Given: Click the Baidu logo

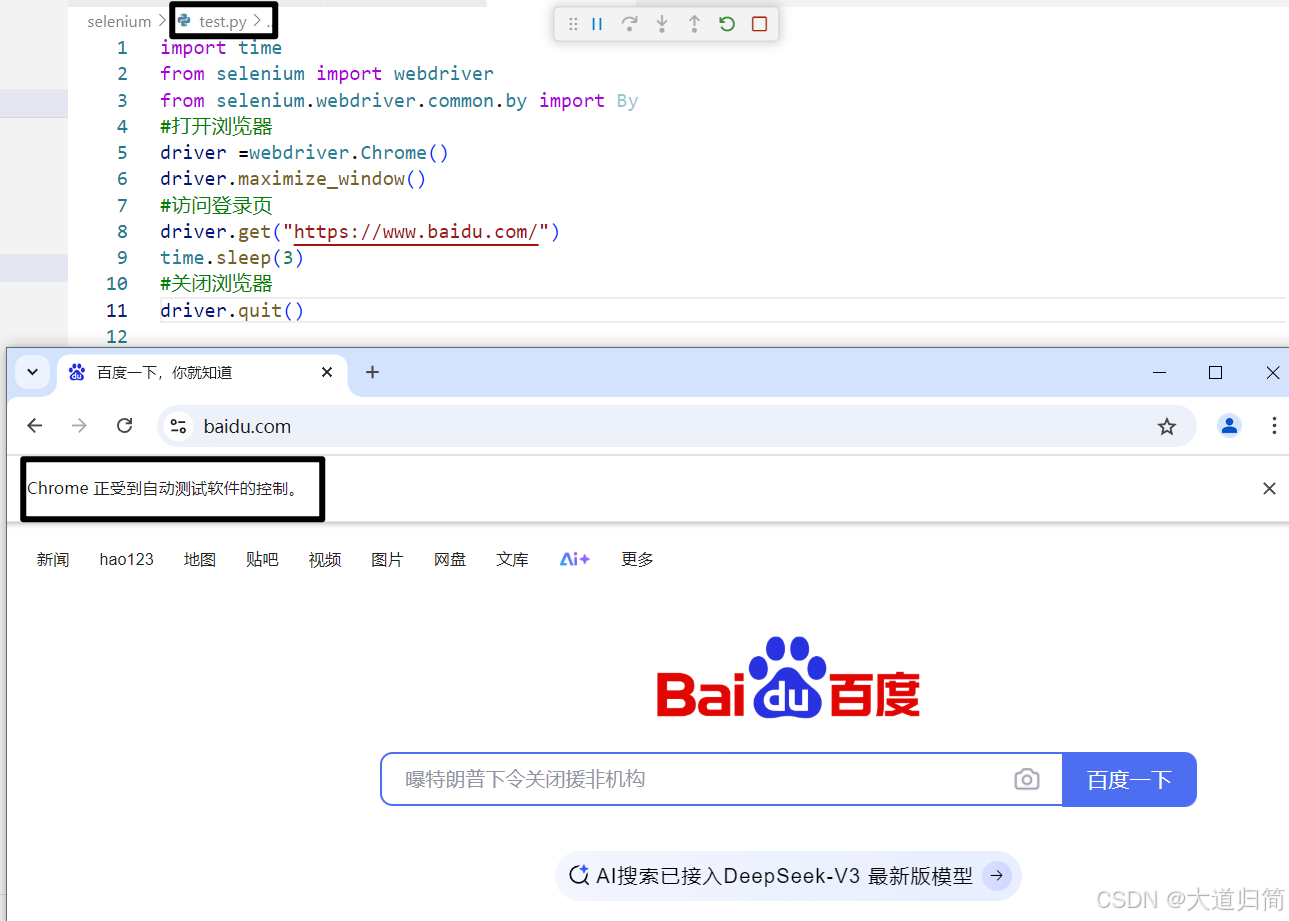Looking at the screenshot, I should (788, 677).
